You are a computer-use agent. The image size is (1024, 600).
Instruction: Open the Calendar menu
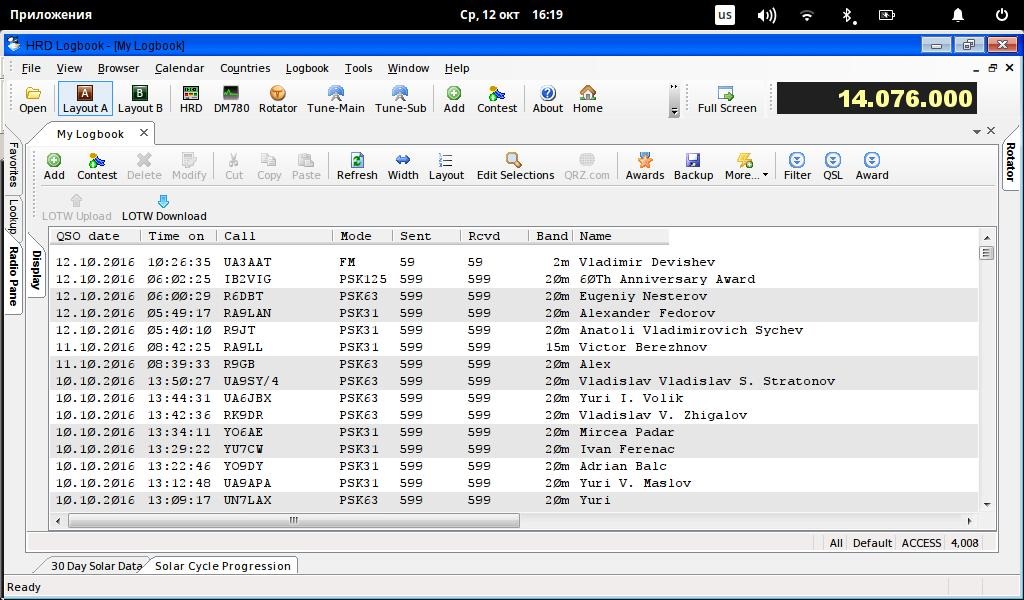click(180, 68)
